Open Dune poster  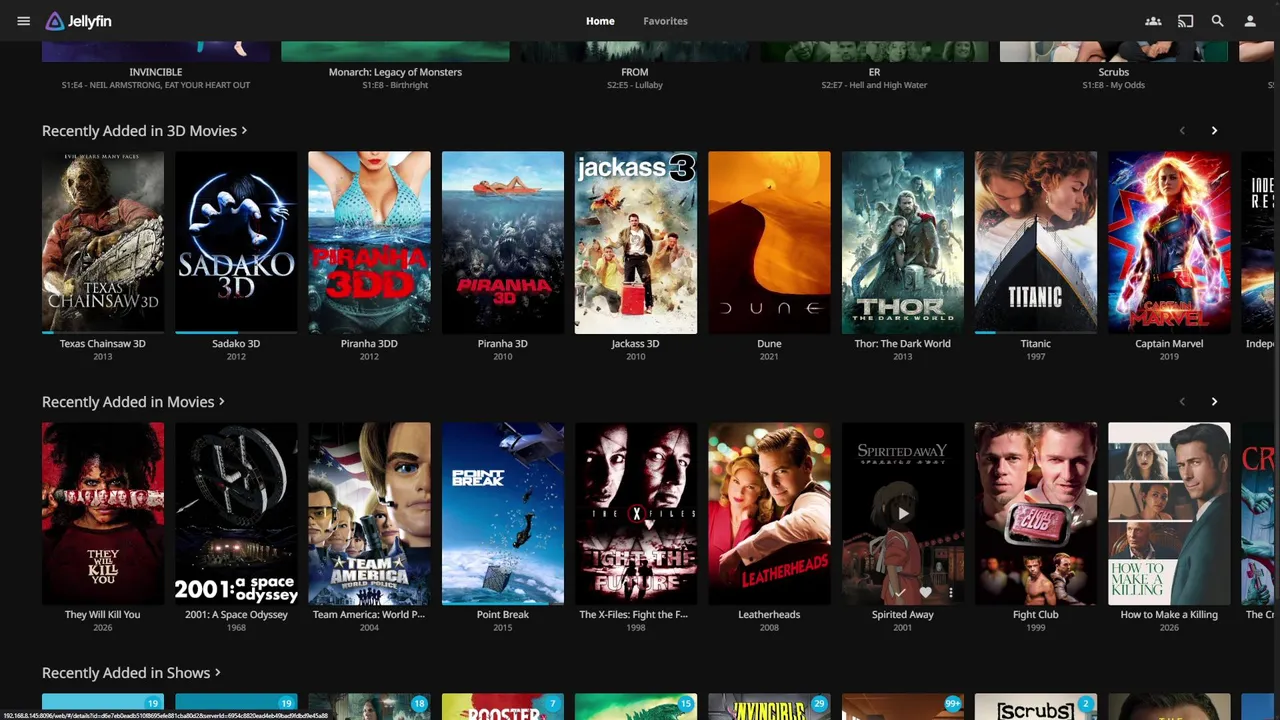[x=769, y=242]
